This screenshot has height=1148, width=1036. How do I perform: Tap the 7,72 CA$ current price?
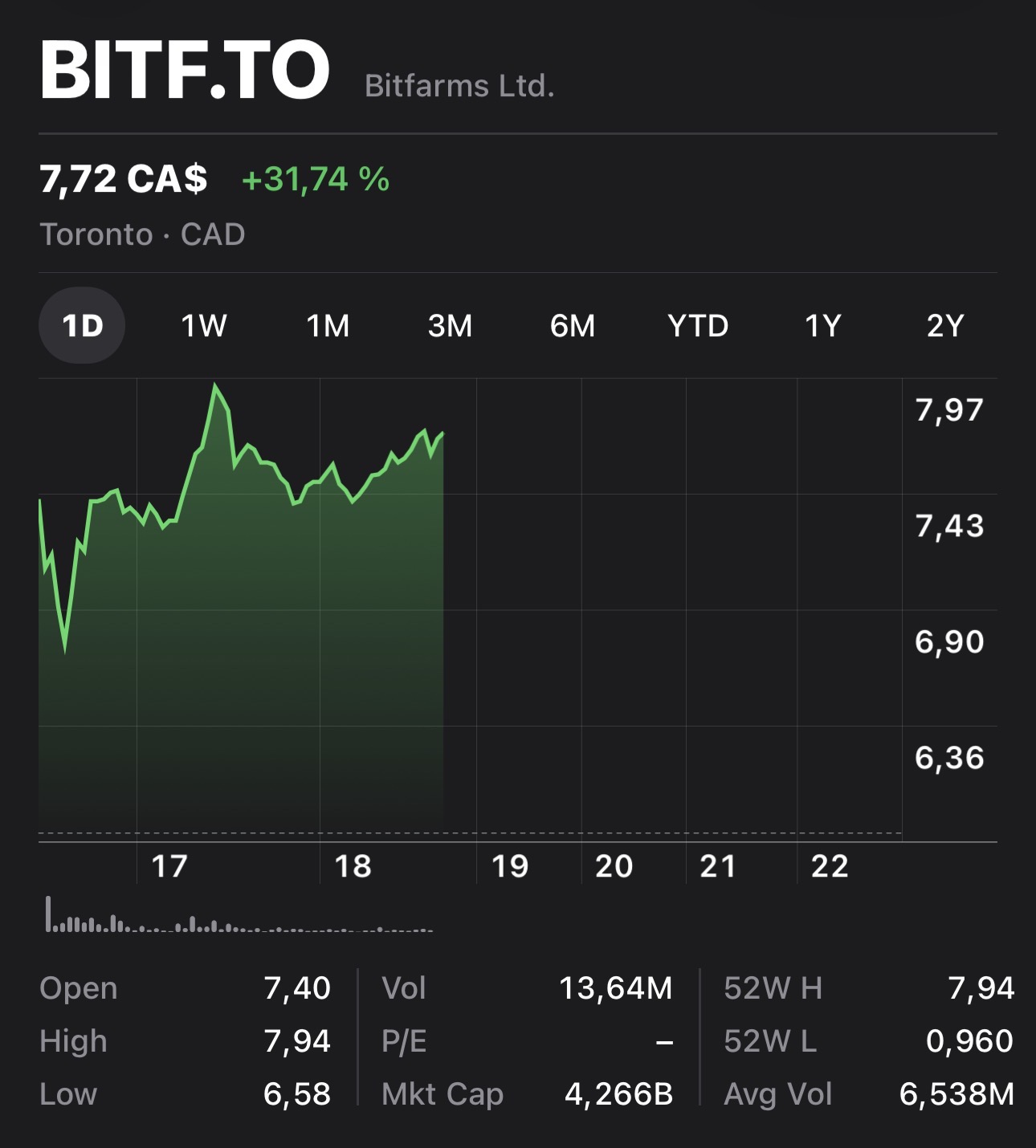(x=124, y=179)
